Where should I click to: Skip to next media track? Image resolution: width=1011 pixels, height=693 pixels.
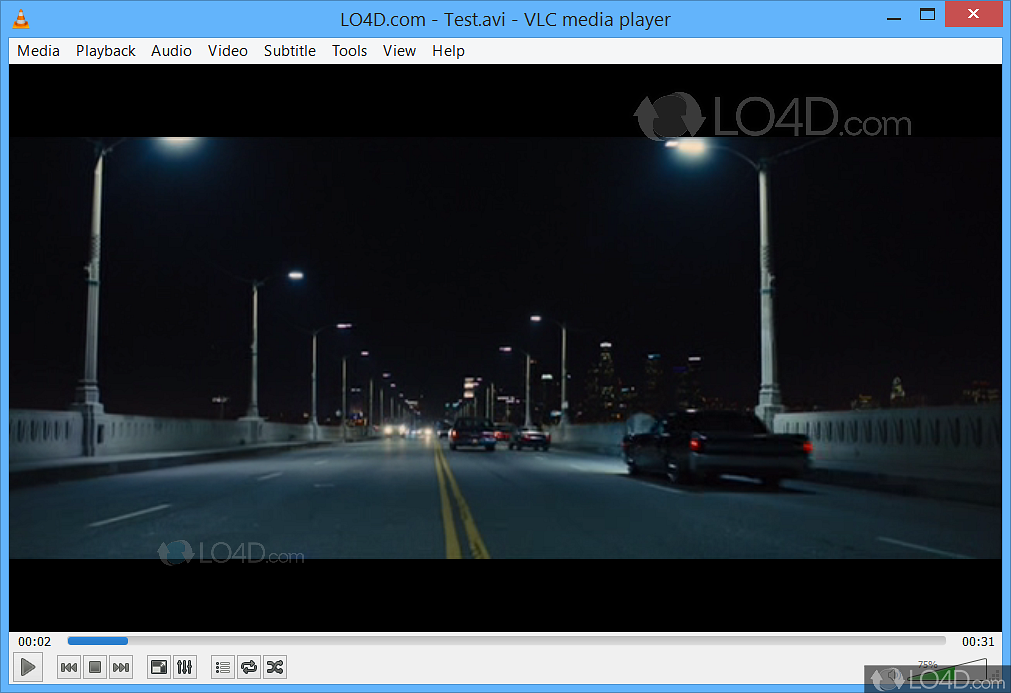(x=121, y=667)
